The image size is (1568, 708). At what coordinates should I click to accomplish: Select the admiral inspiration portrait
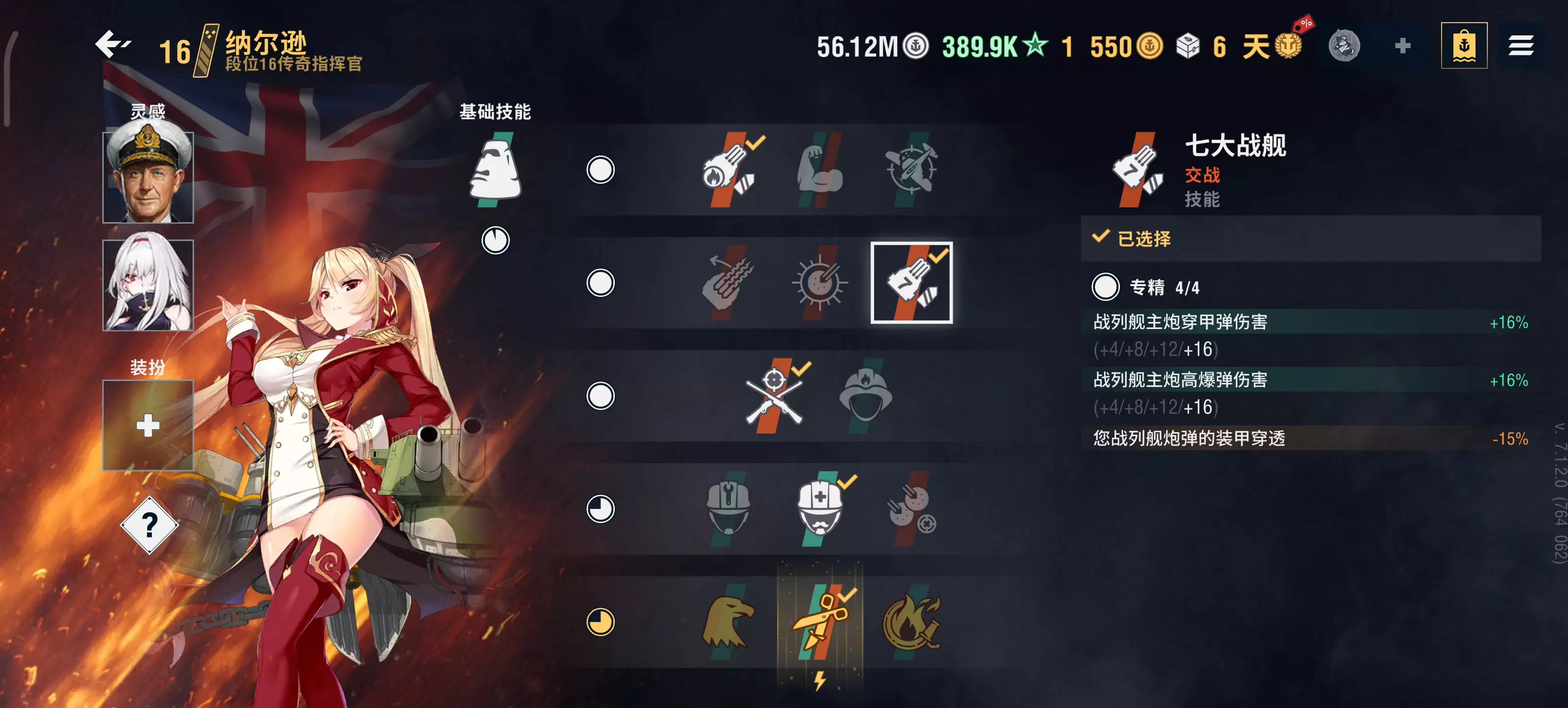click(148, 177)
